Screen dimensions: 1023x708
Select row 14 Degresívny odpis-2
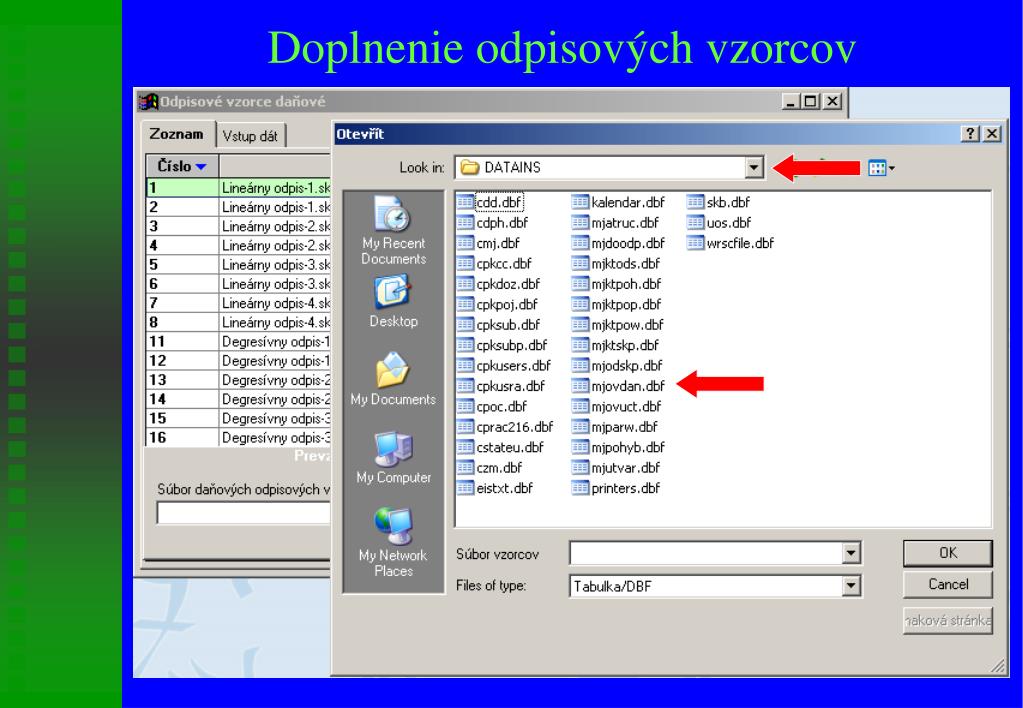point(239,399)
